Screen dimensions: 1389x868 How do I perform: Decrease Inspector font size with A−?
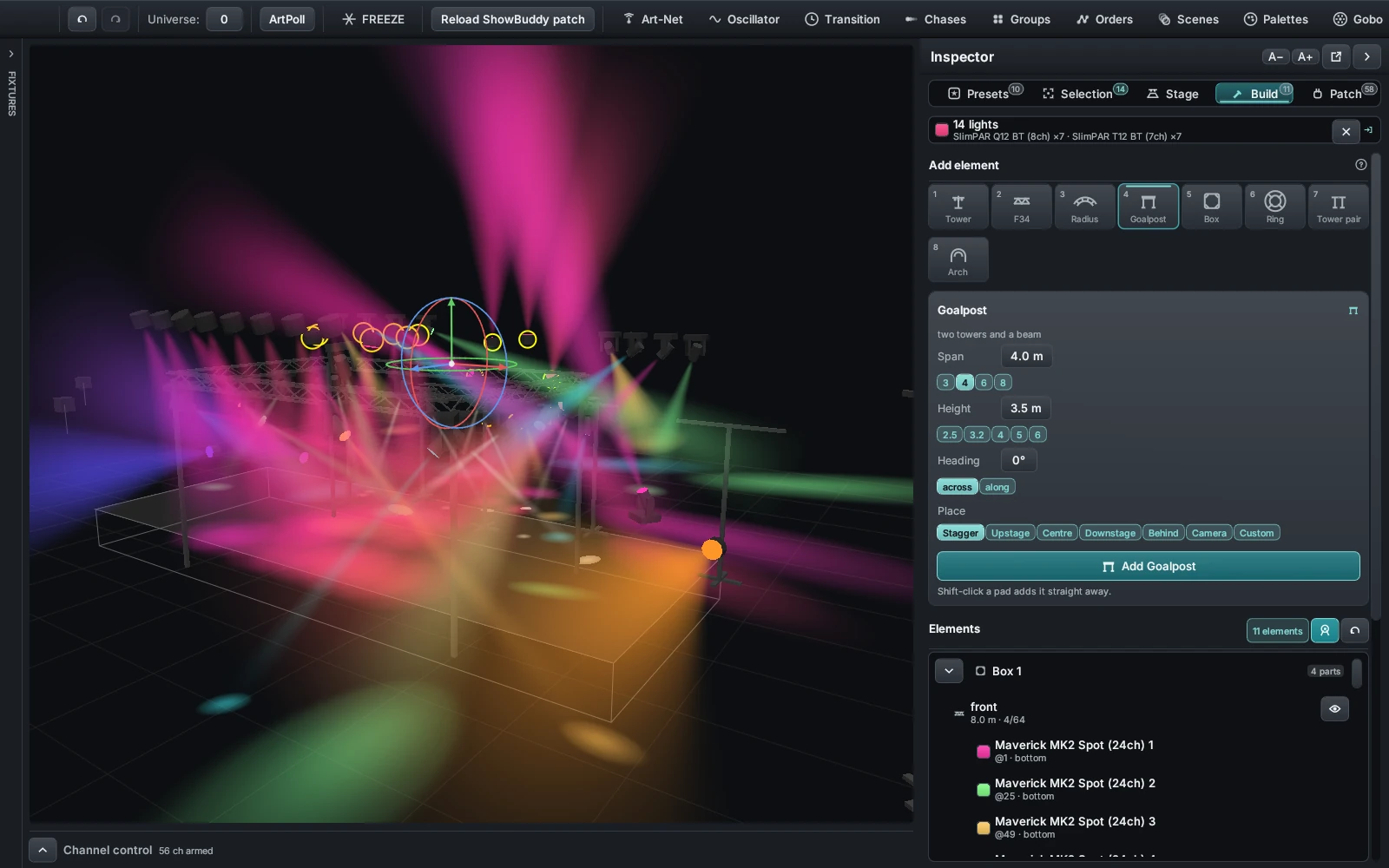pos(1275,56)
